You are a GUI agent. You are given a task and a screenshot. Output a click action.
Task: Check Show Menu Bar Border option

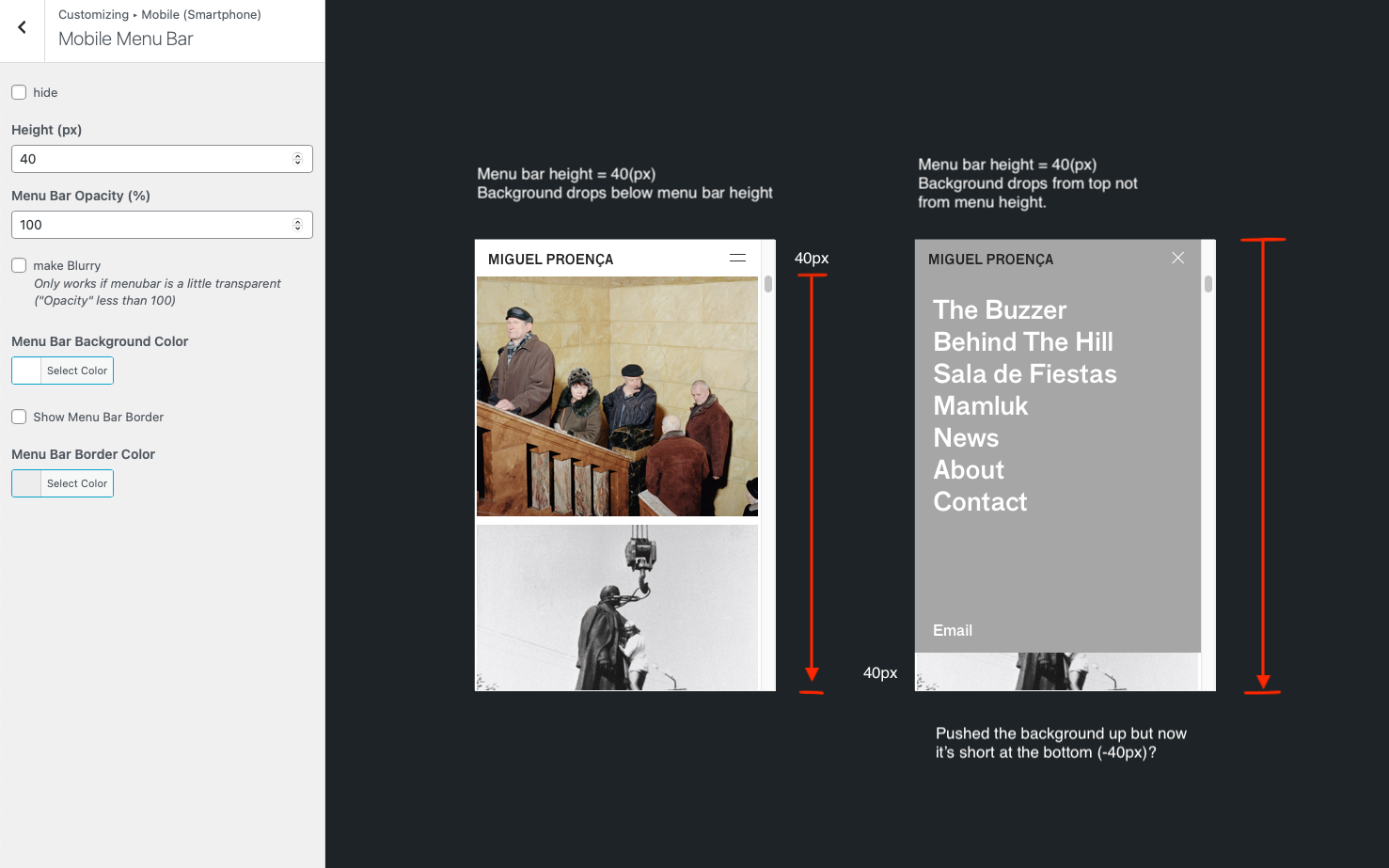click(19, 417)
